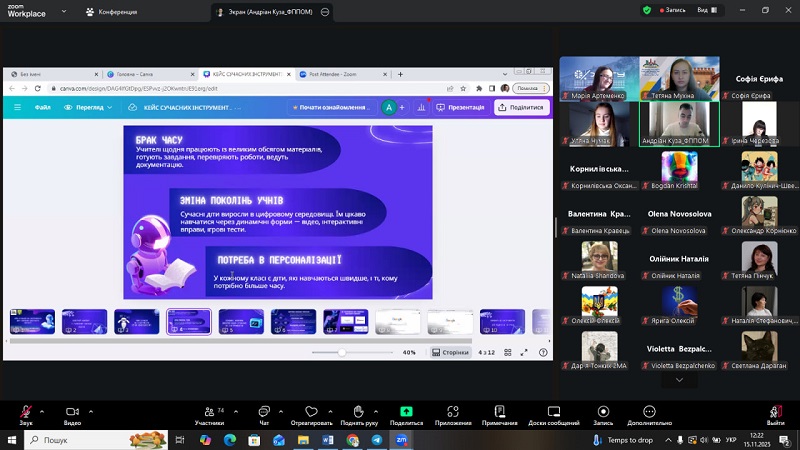The height and width of the screenshot is (450, 800).
Task: Turn on the Zoom video camera
Action: [72, 411]
